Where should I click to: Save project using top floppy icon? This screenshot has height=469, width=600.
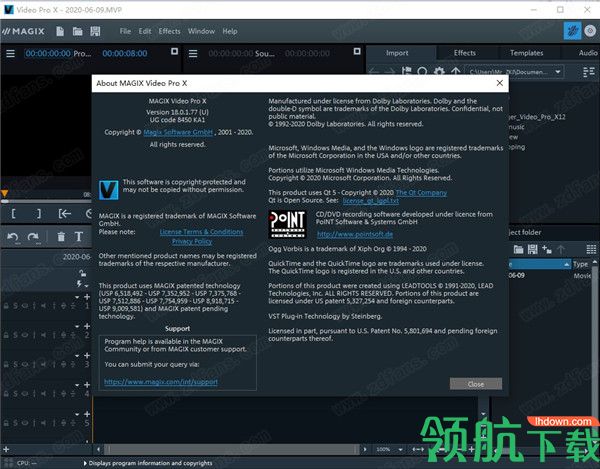(x=95, y=31)
